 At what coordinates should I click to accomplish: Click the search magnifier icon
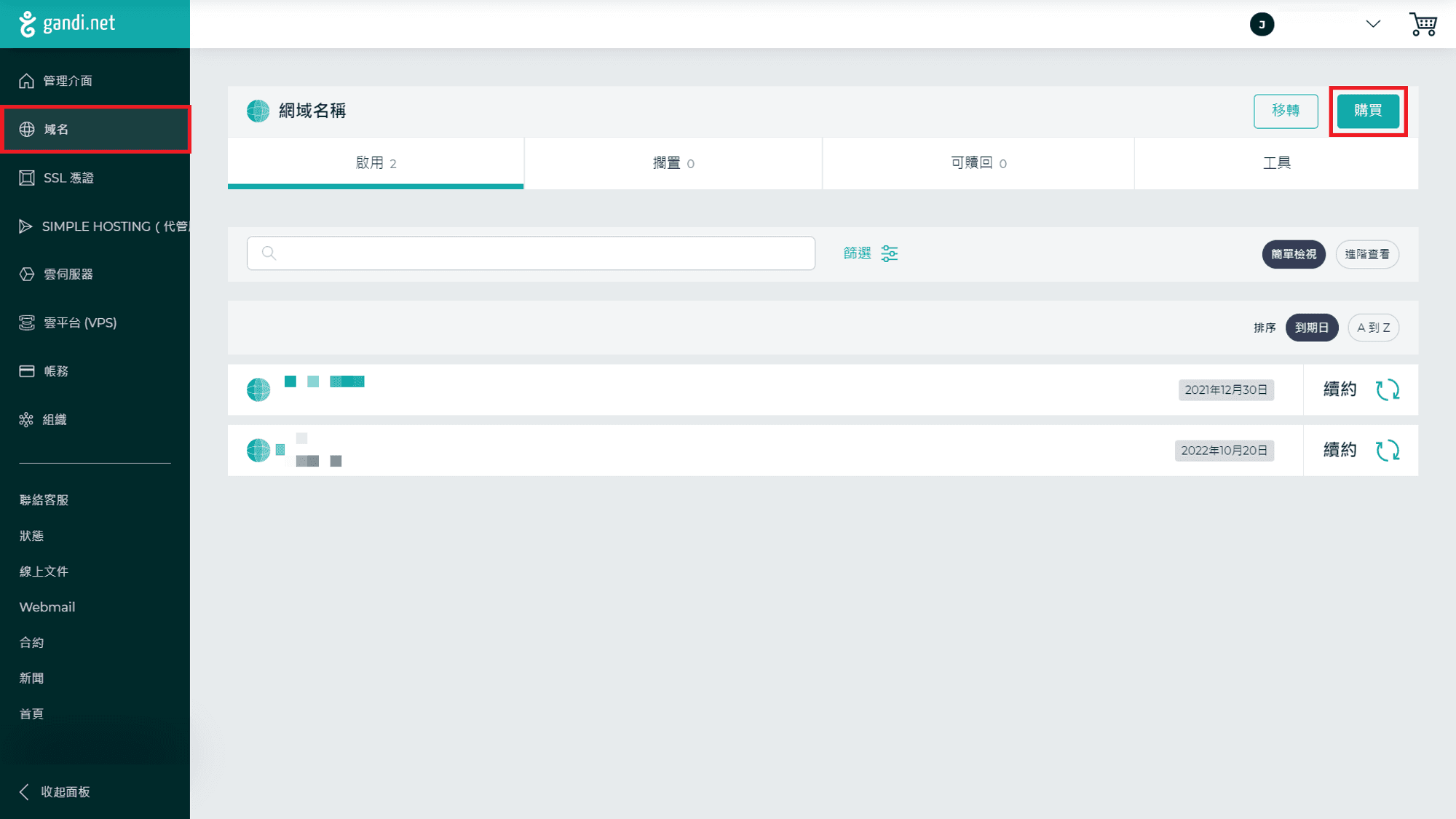pyautogui.click(x=269, y=253)
